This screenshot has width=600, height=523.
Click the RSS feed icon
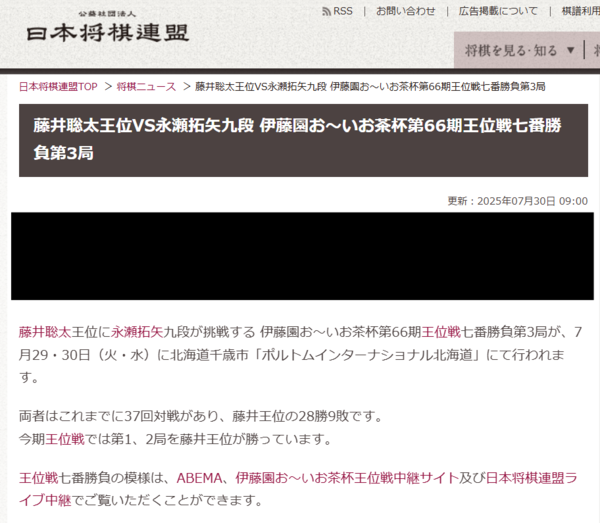click(326, 11)
